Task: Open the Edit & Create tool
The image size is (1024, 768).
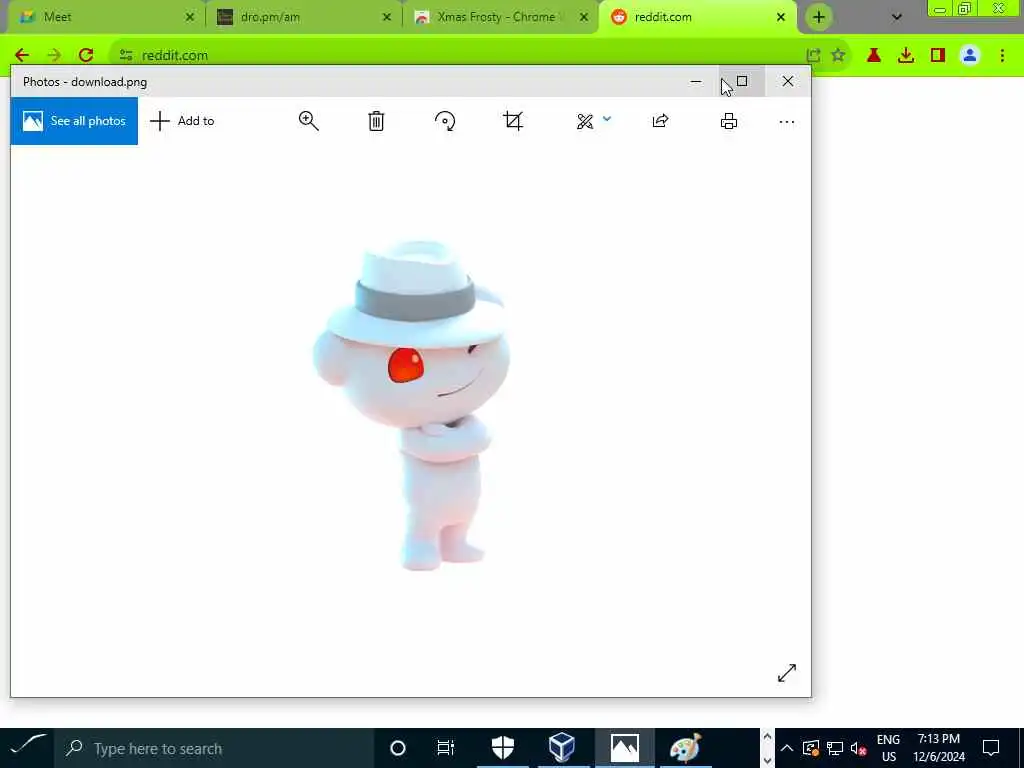Action: click(584, 121)
